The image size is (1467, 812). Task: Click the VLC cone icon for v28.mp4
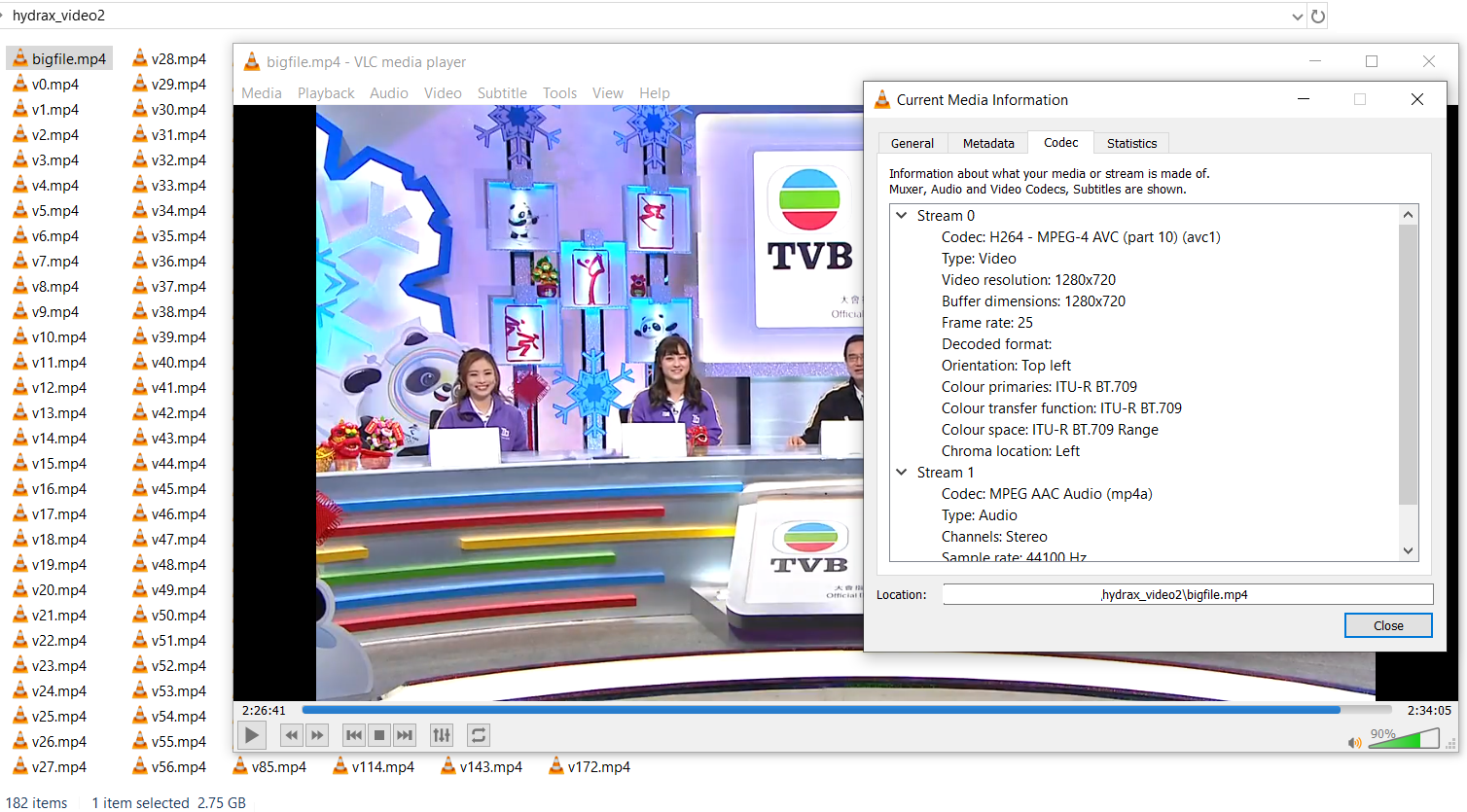click(x=139, y=58)
